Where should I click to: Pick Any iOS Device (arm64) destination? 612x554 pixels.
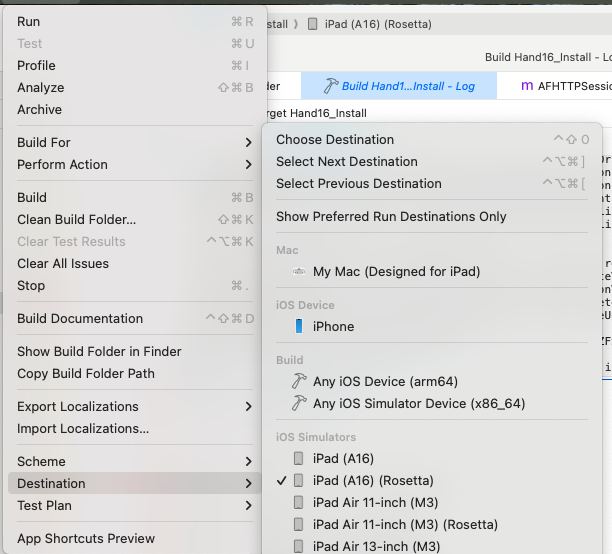(x=432, y=381)
